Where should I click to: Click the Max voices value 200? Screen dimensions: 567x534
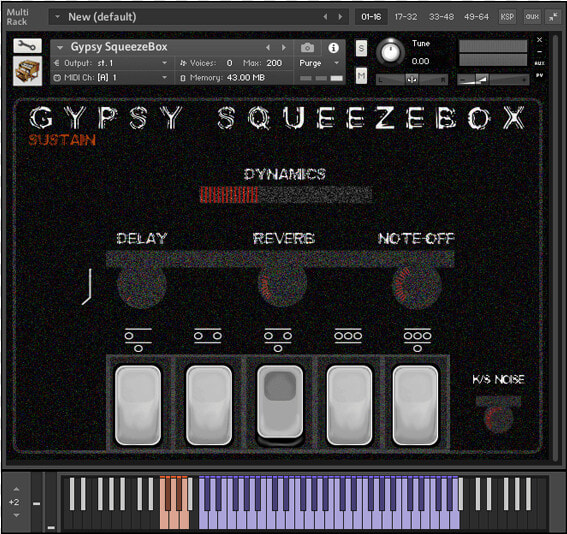coord(274,63)
